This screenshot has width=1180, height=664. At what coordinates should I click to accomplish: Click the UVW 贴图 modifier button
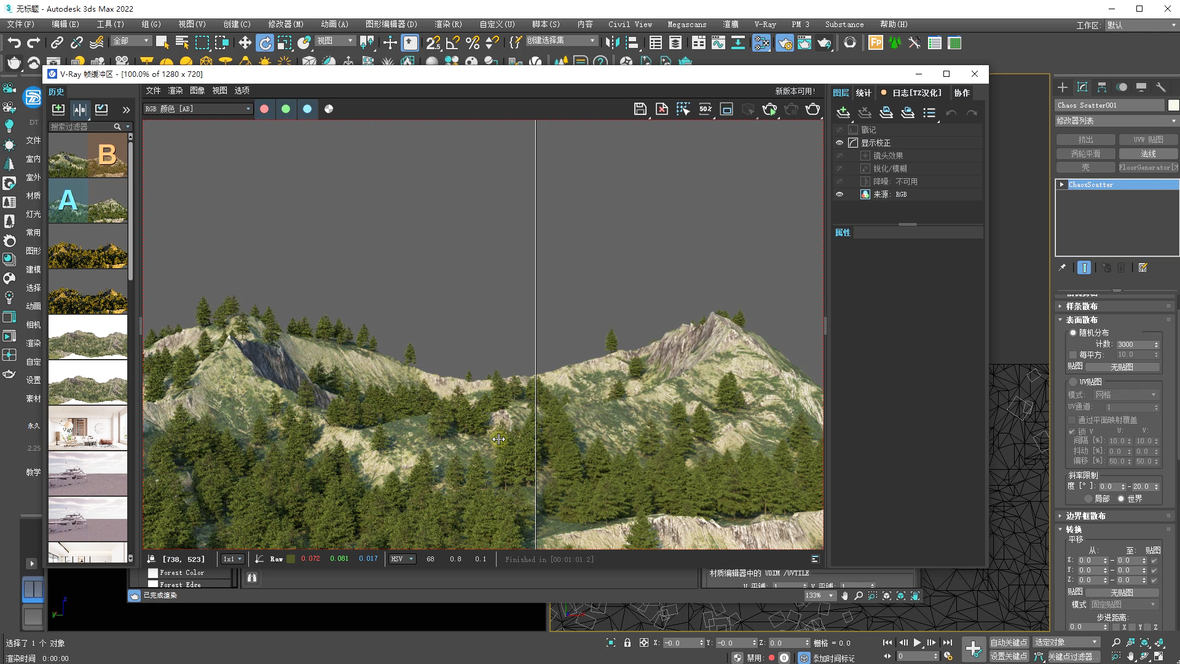point(1147,140)
